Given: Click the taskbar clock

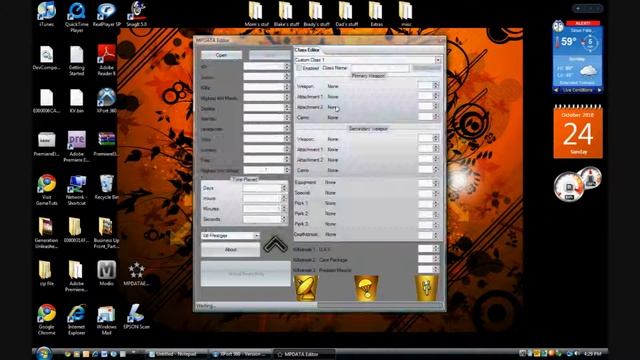Looking at the screenshot, I should point(593,353).
